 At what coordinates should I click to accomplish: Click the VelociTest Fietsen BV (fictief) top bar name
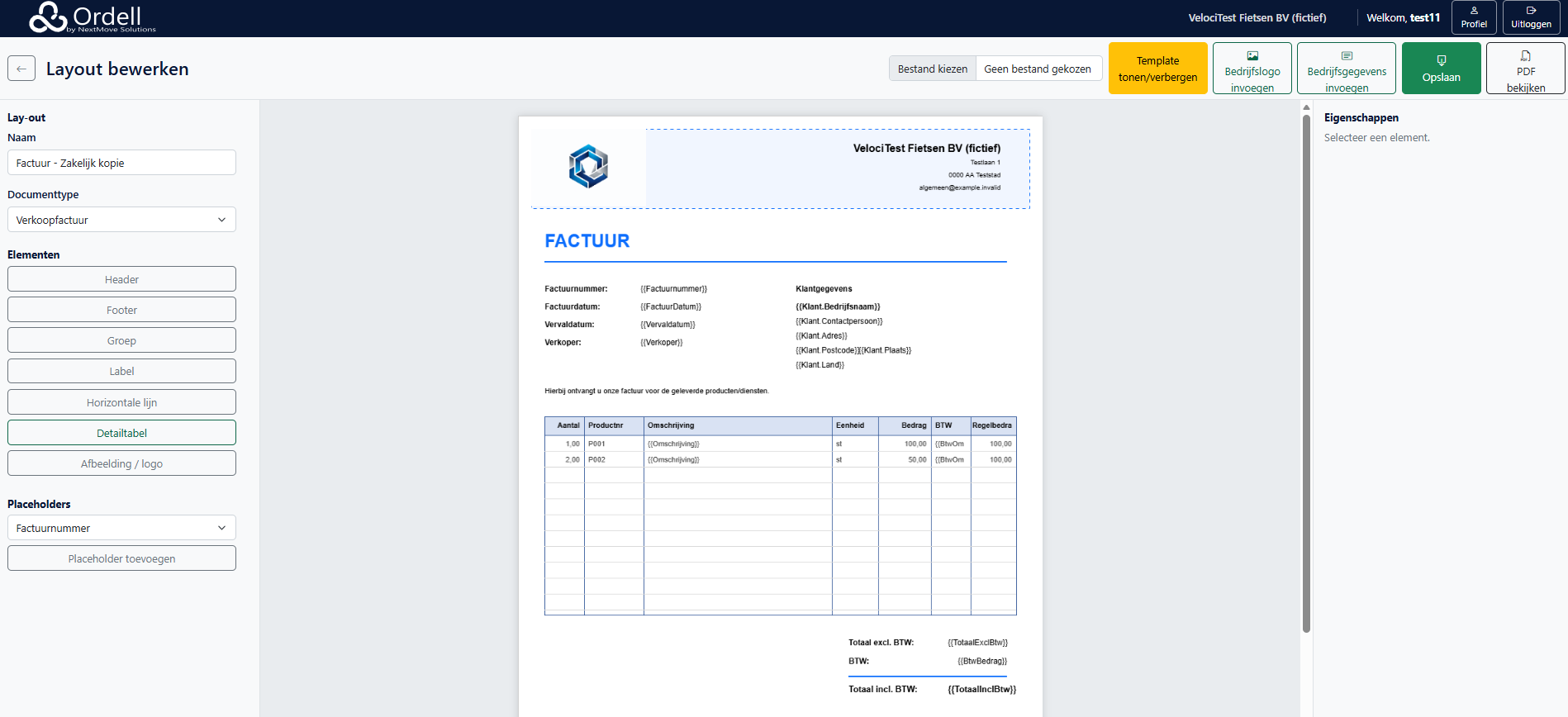pos(1257,17)
